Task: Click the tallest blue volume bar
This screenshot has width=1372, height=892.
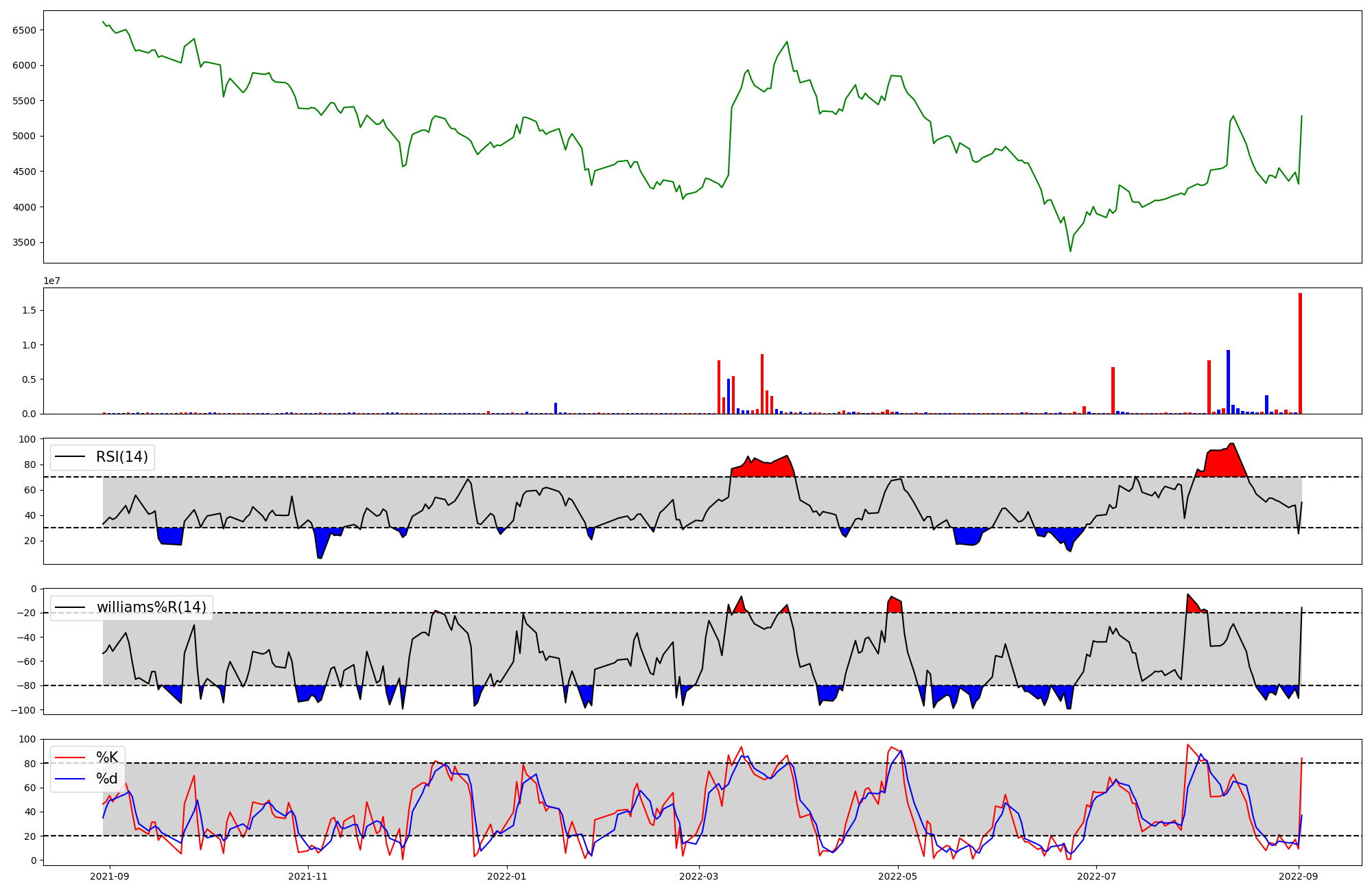Action: click(x=1228, y=382)
